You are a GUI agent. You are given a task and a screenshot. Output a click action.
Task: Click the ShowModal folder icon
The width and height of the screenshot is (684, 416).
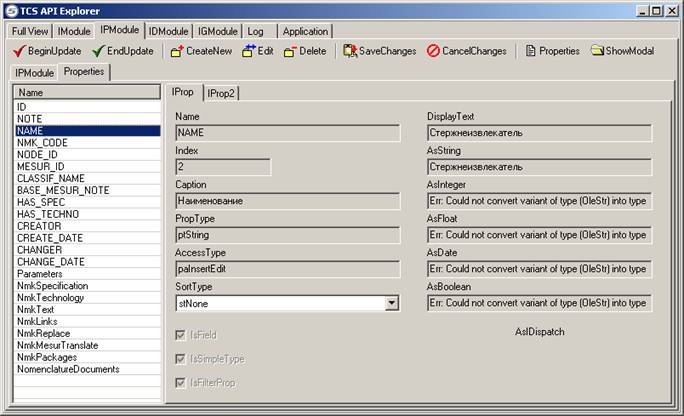596,51
